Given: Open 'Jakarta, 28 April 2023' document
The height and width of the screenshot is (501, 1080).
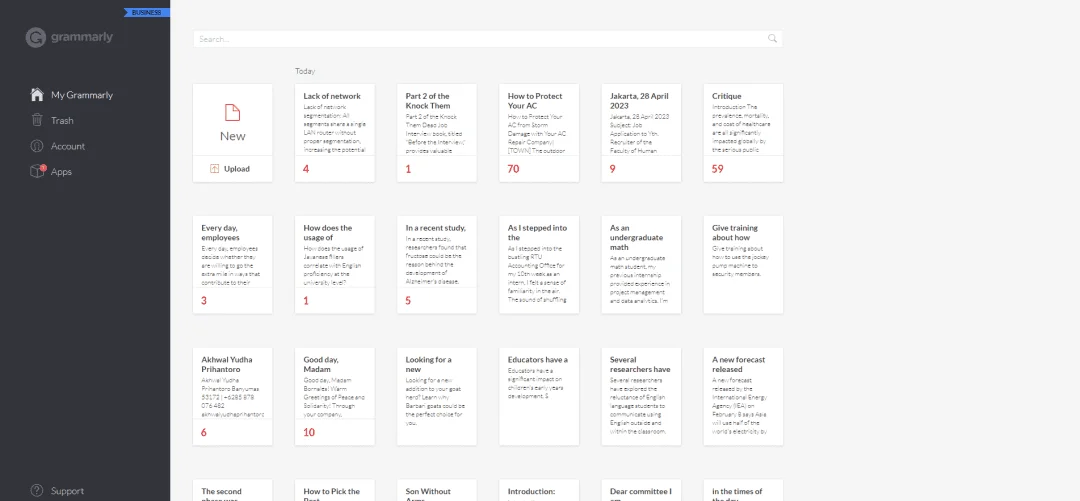Looking at the screenshot, I should pyautogui.click(x=641, y=133).
